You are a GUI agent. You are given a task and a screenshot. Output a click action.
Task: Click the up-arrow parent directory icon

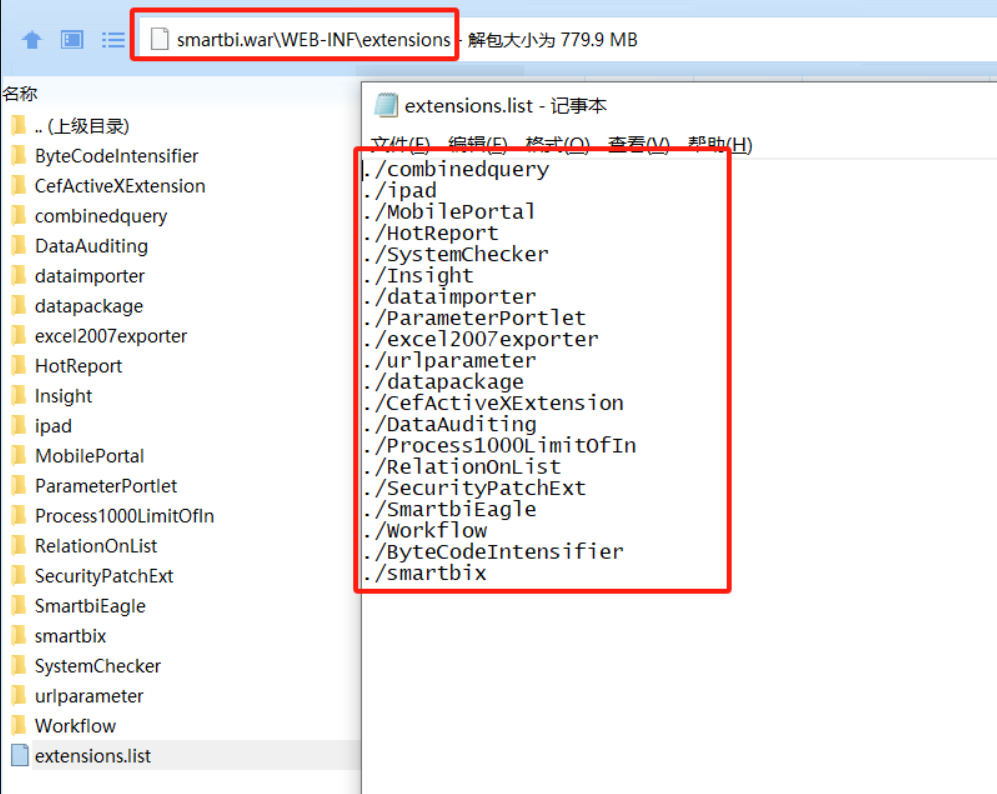[x=32, y=40]
